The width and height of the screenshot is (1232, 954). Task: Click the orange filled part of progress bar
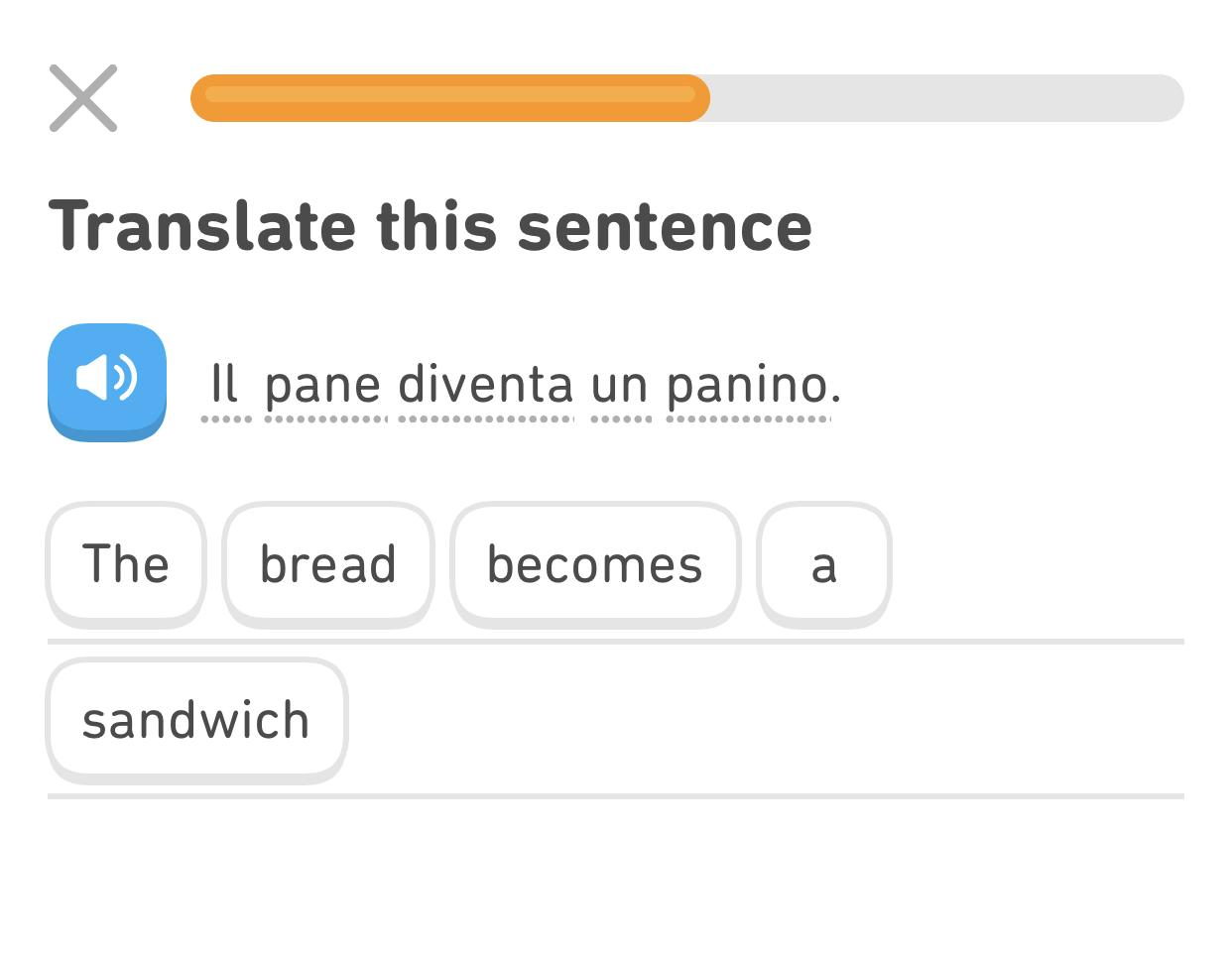coord(450,98)
